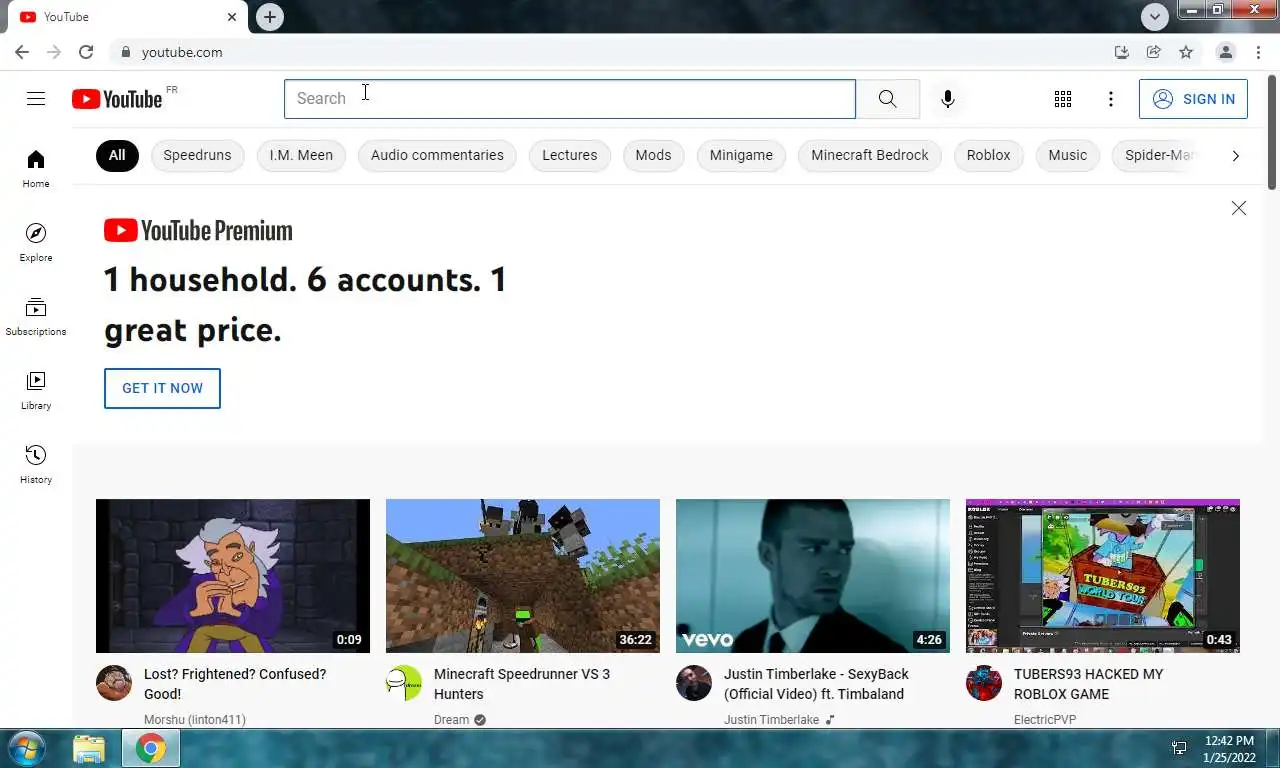This screenshot has width=1280, height=768.
Task: Click the network icon in system tray
Action: tap(1179, 749)
